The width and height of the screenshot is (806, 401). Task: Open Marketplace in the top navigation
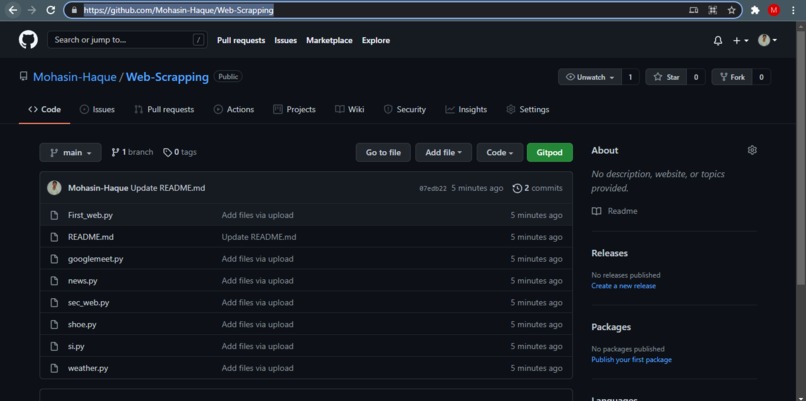(x=329, y=40)
